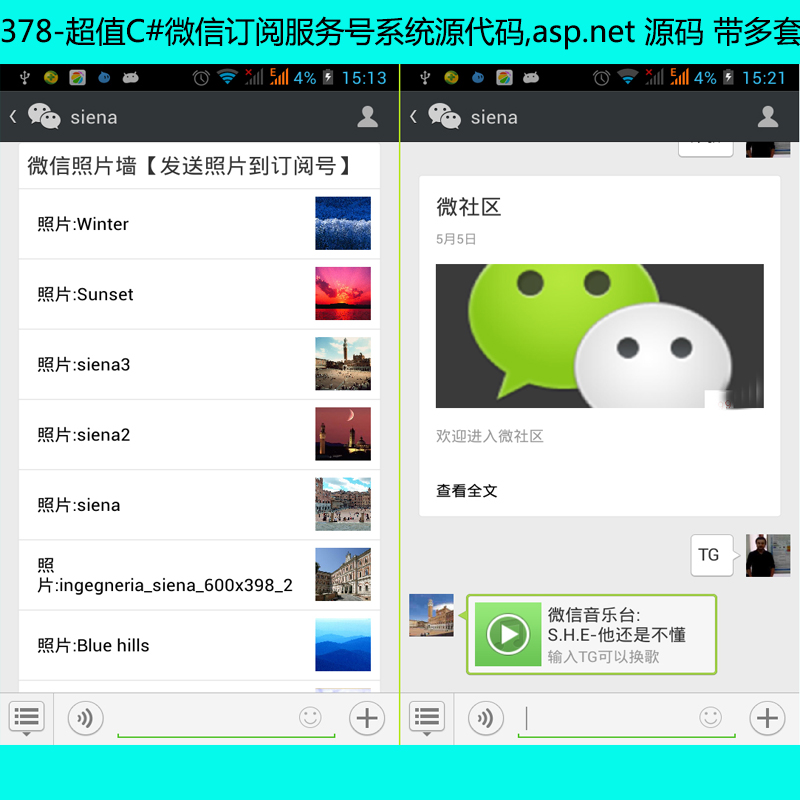Tap the WeChat logo article image
The height and width of the screenshot is (800, 800).
(x=599, y=336)
